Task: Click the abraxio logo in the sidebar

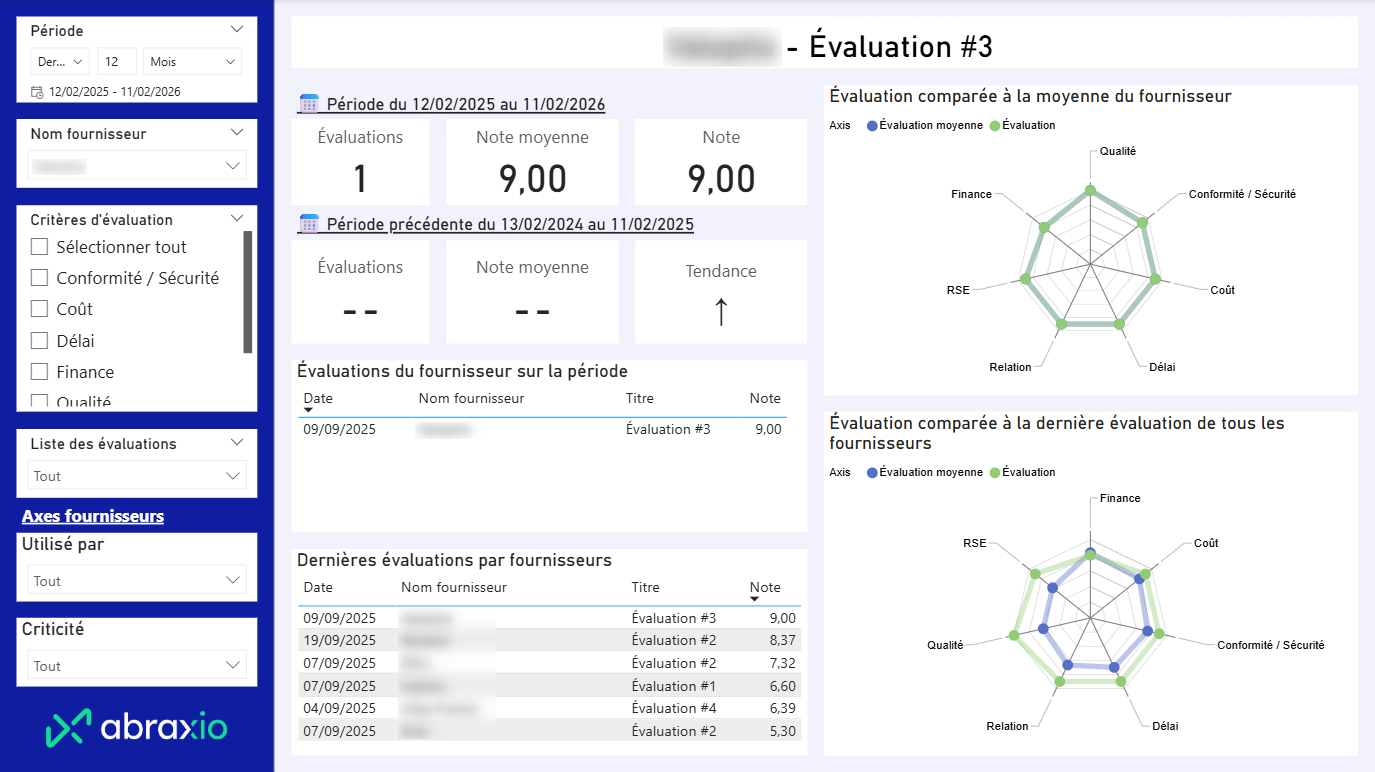Action: [x=137, y=727]
